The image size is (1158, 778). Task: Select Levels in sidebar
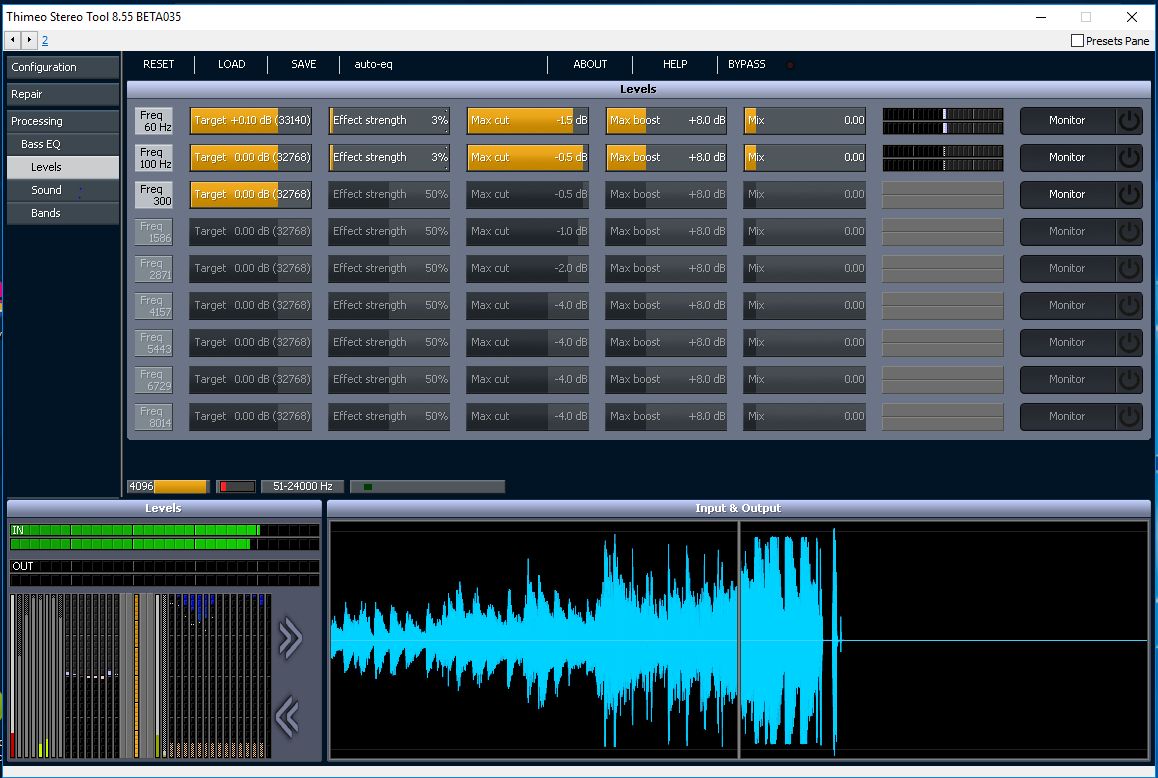63,167
